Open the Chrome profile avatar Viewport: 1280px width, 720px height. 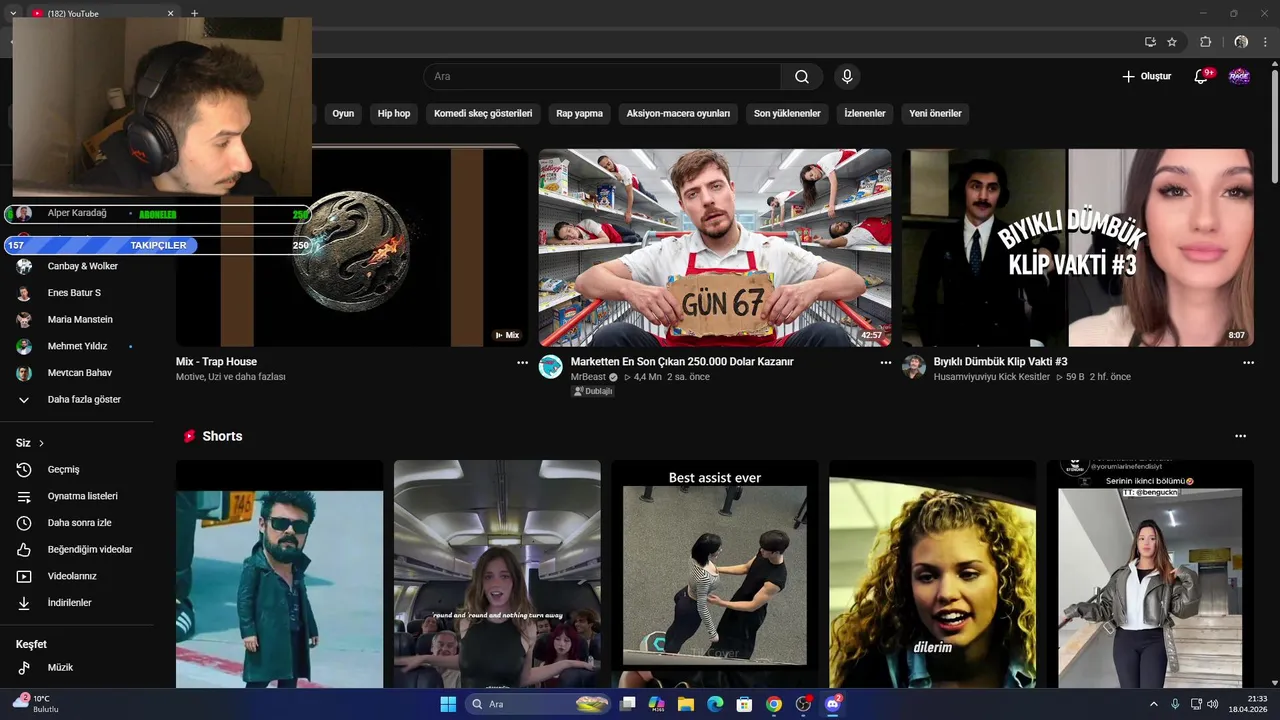tap(1241, 42)
